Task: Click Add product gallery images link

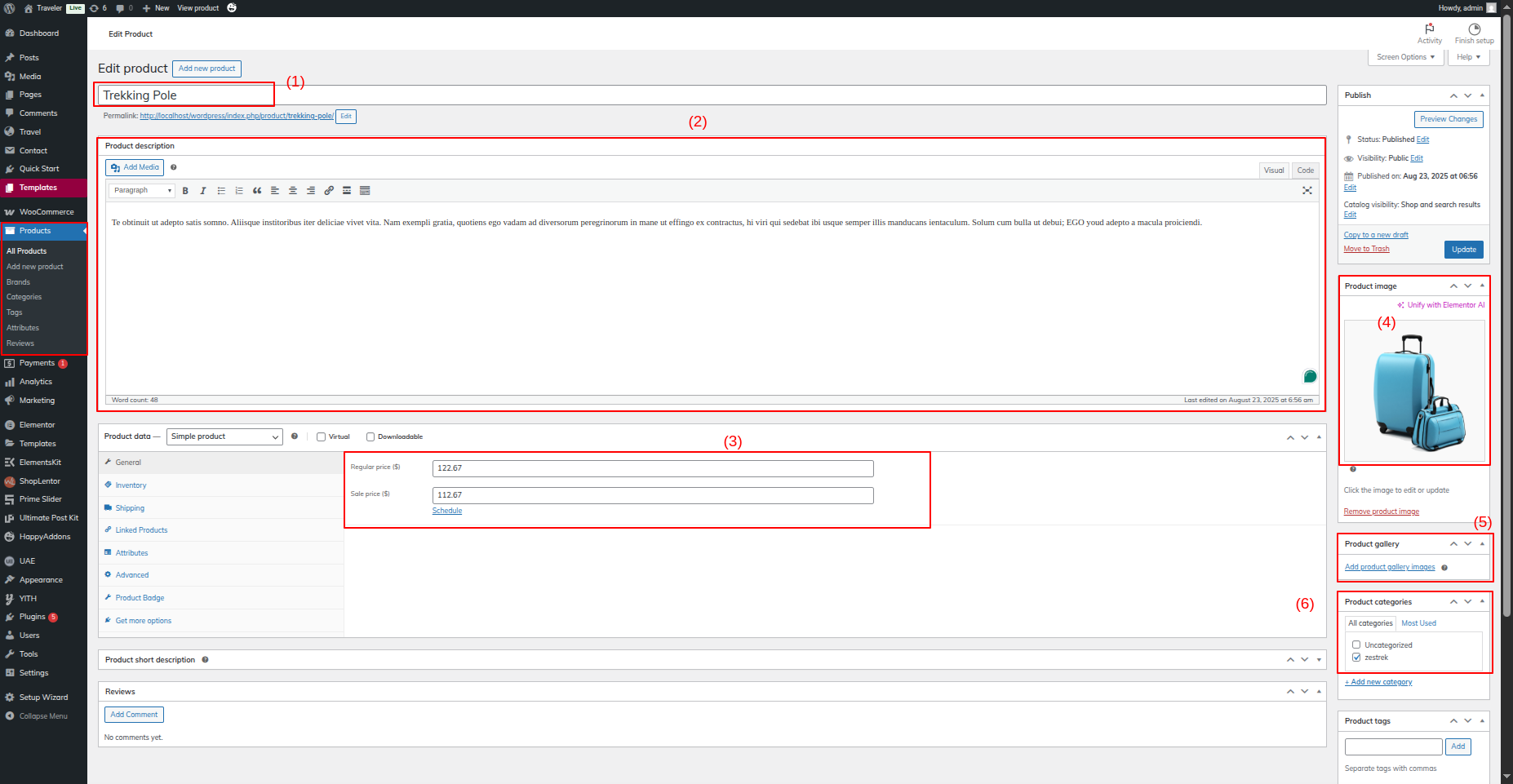Action: [x=1389, y=567]
